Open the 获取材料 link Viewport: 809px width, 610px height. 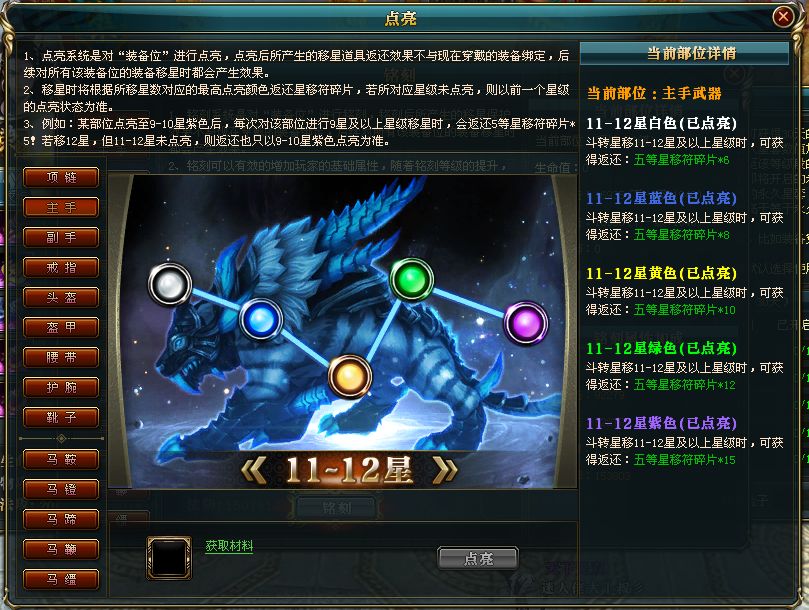click(x=229, y=545)
